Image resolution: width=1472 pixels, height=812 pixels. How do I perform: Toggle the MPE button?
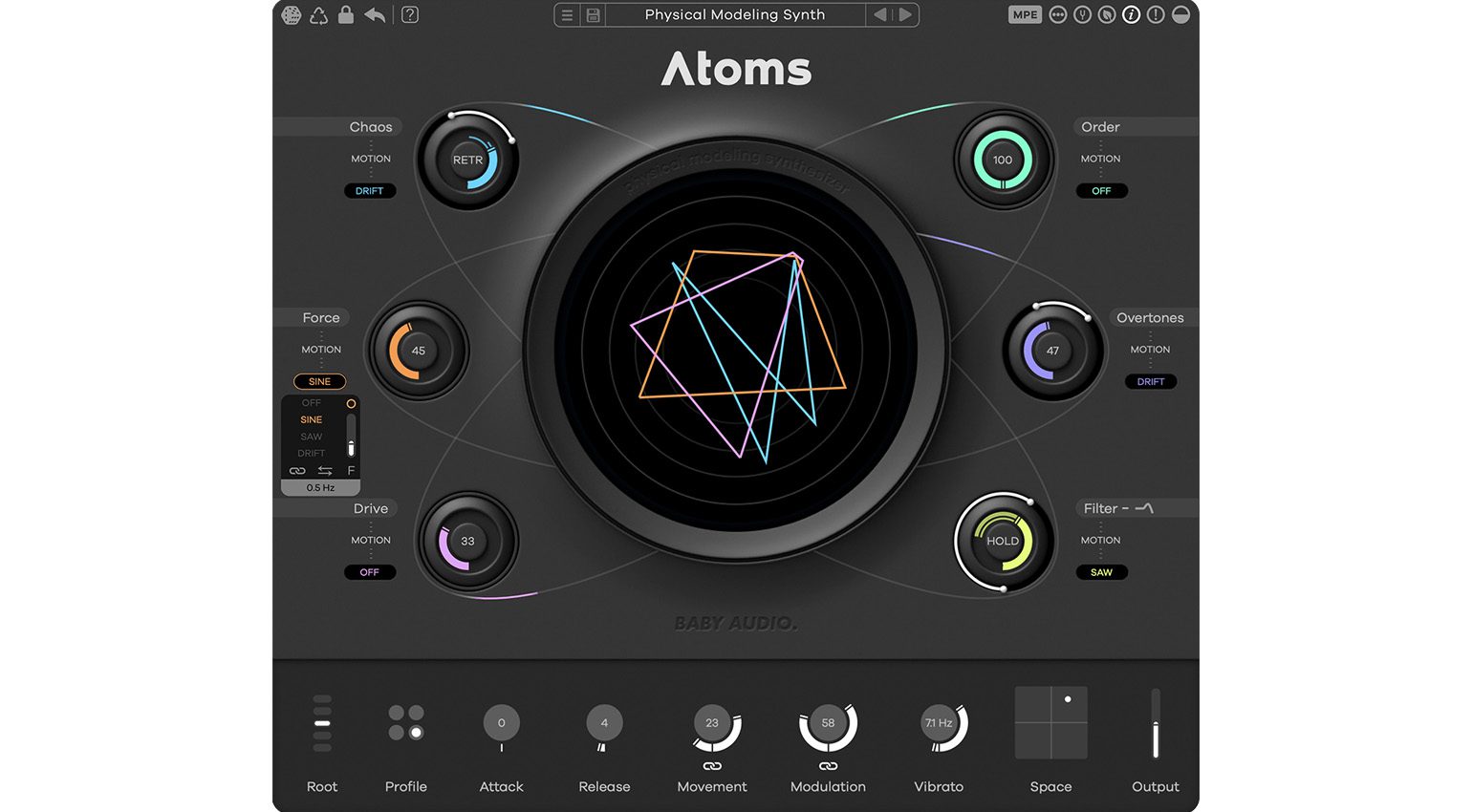tap(1025, 14)
